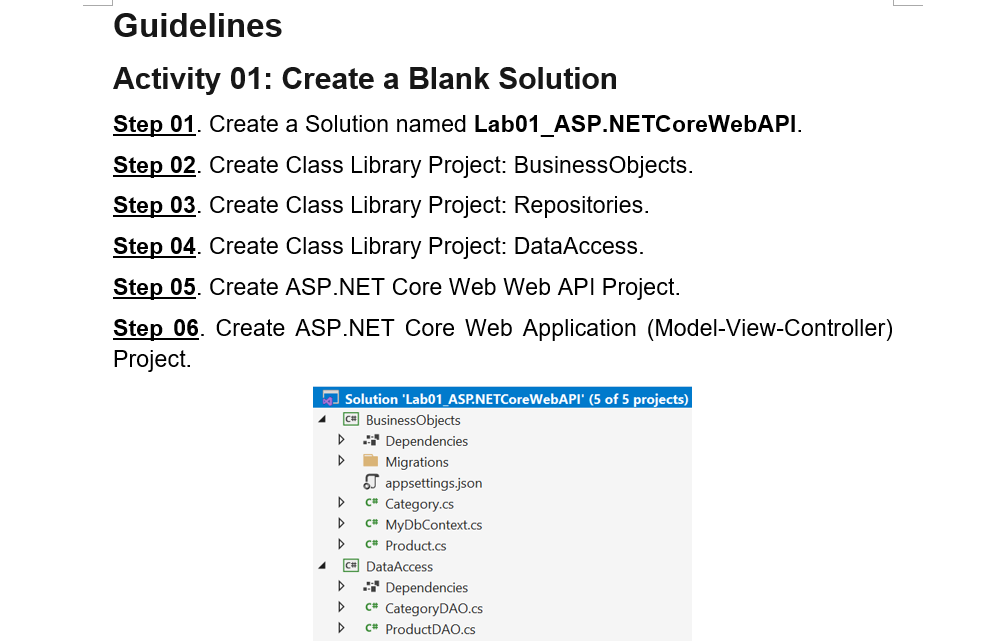This screenshot has width=1002, height=641.
Task: Select the ProductDAO.cs file name
Action: point(430,629)
